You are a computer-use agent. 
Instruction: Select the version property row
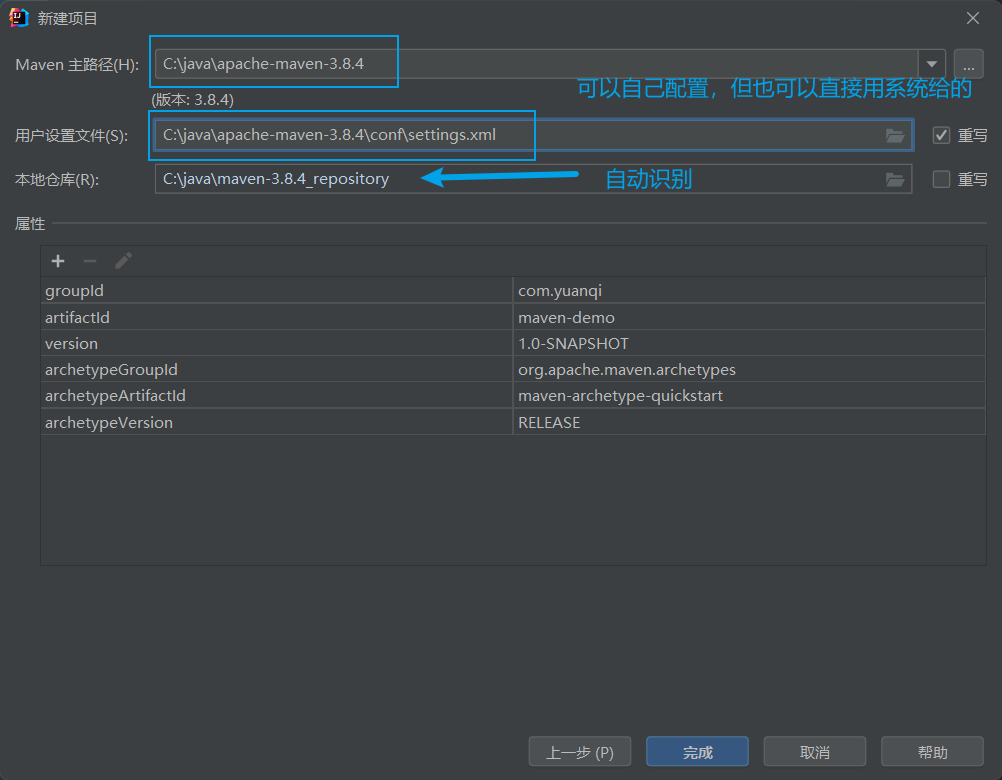point(513,343)
